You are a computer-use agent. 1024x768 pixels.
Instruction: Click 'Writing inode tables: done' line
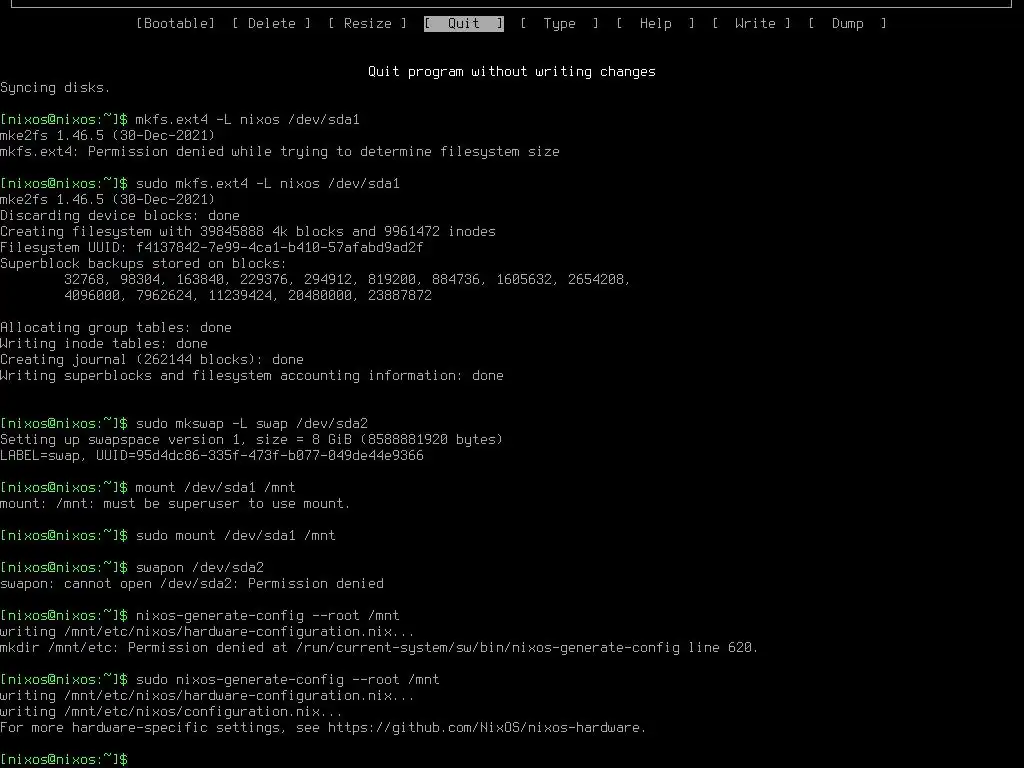(104, 344)
